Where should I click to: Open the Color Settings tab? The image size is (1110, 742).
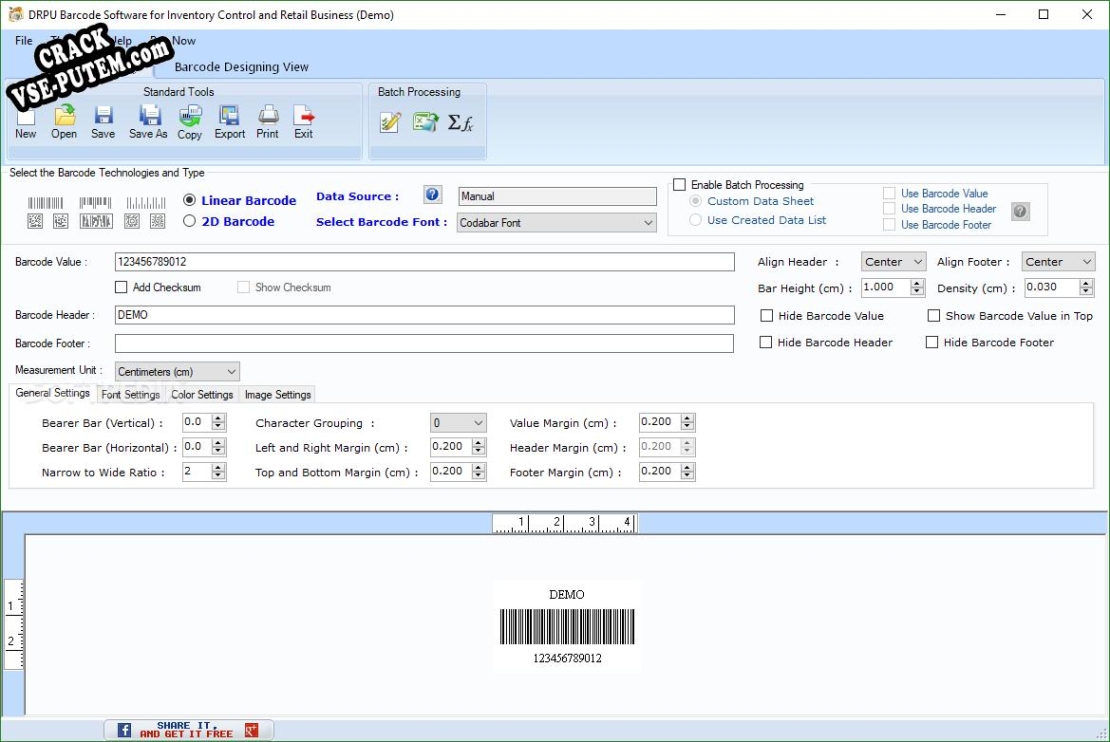pyautogui.click(x=202, y=394)
